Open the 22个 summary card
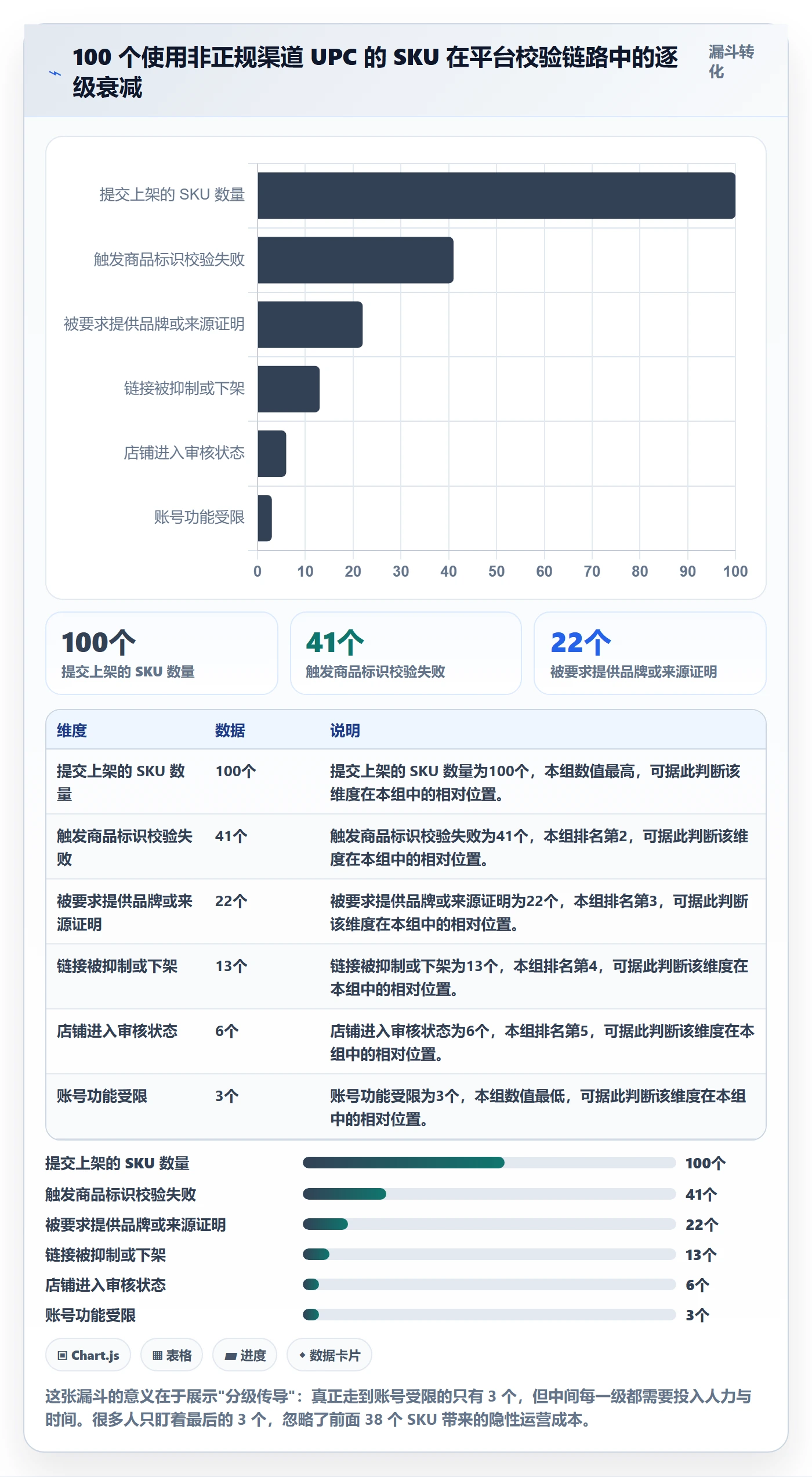Viewport: 812px width, 1477px height. pos(650,653)
